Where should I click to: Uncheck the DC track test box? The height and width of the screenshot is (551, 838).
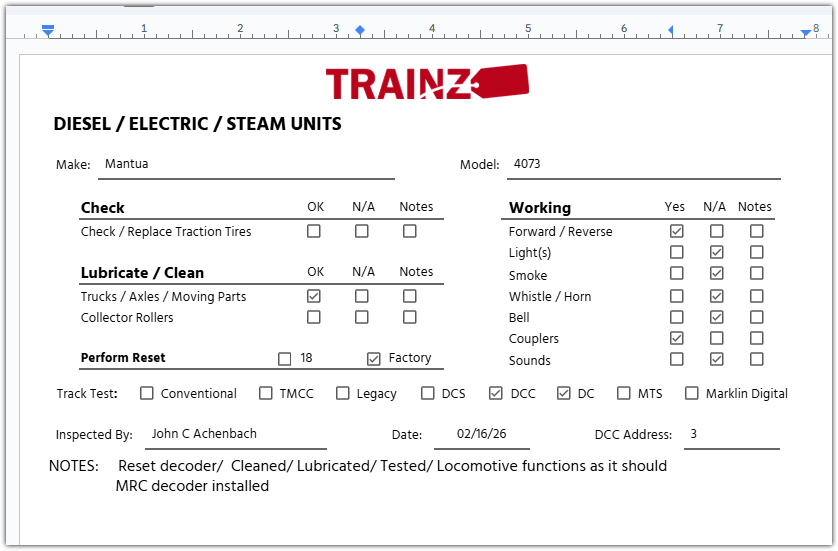click(564, 393)
